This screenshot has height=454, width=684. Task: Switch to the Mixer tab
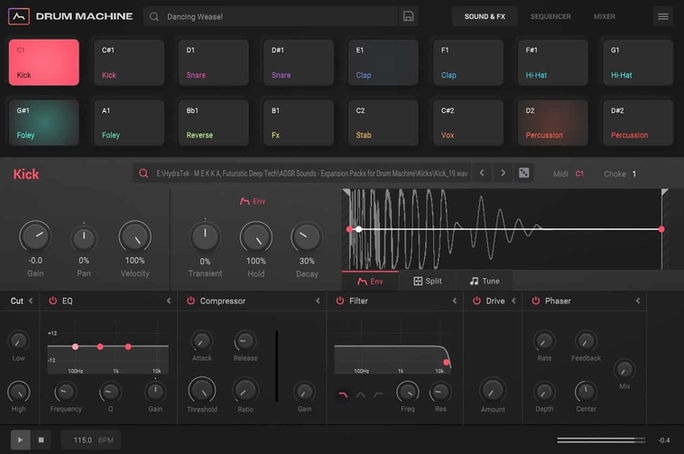[x=604, y=17]
